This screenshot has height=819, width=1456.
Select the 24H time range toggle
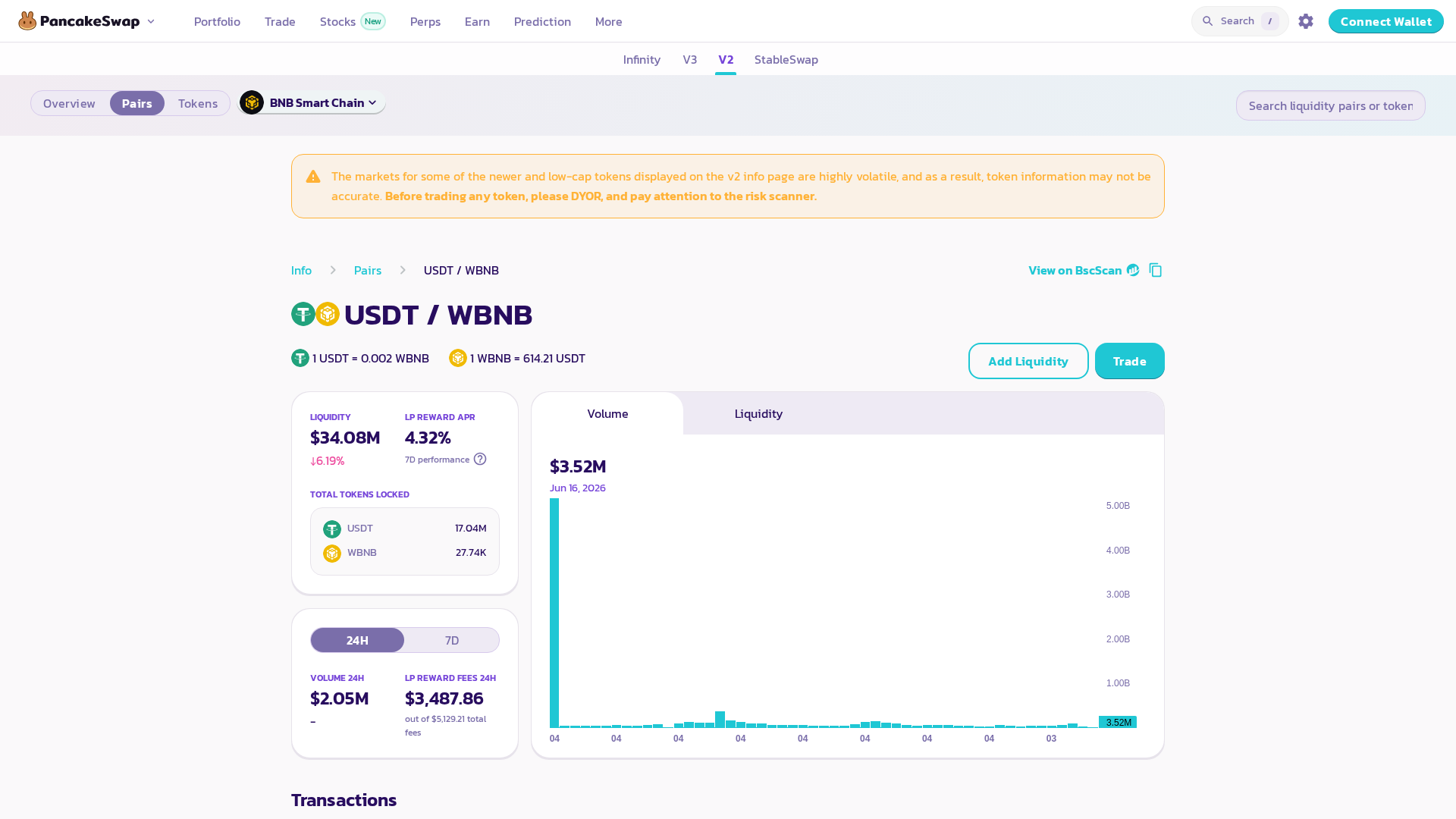tap(357, 640)
